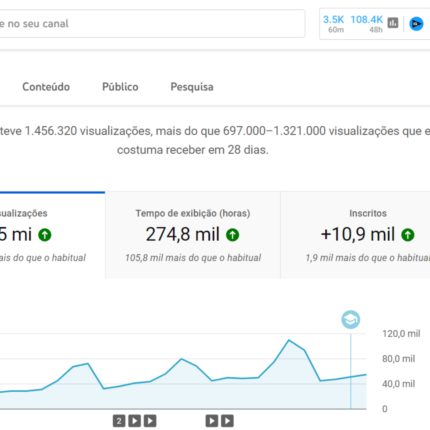Click last play marker of right pair

(x=227, y=421)
